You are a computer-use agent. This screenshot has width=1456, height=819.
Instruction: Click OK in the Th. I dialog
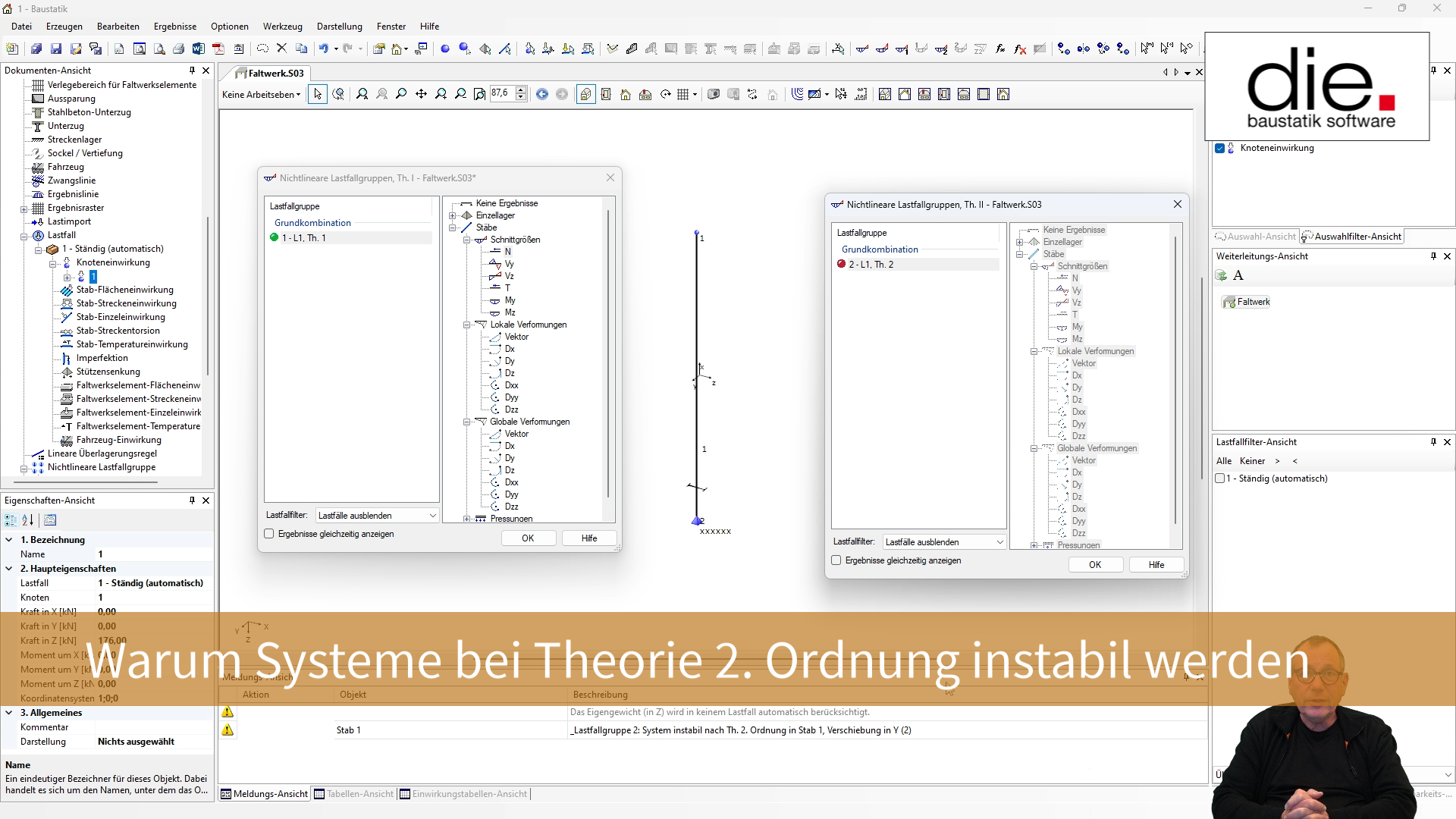(x=529, y=538)
